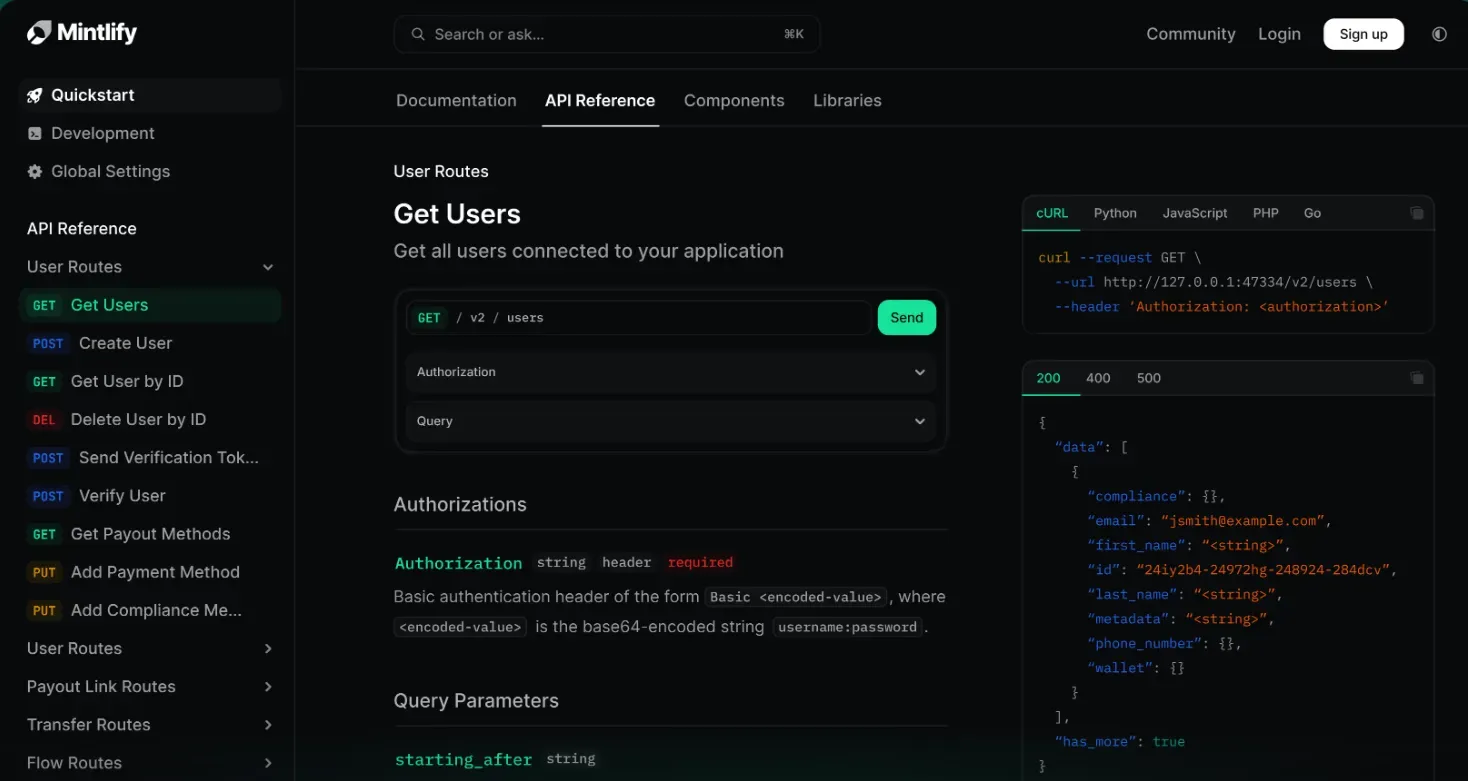
Task: Click the starting_after parameter name
Action: (x=463, y=760)
